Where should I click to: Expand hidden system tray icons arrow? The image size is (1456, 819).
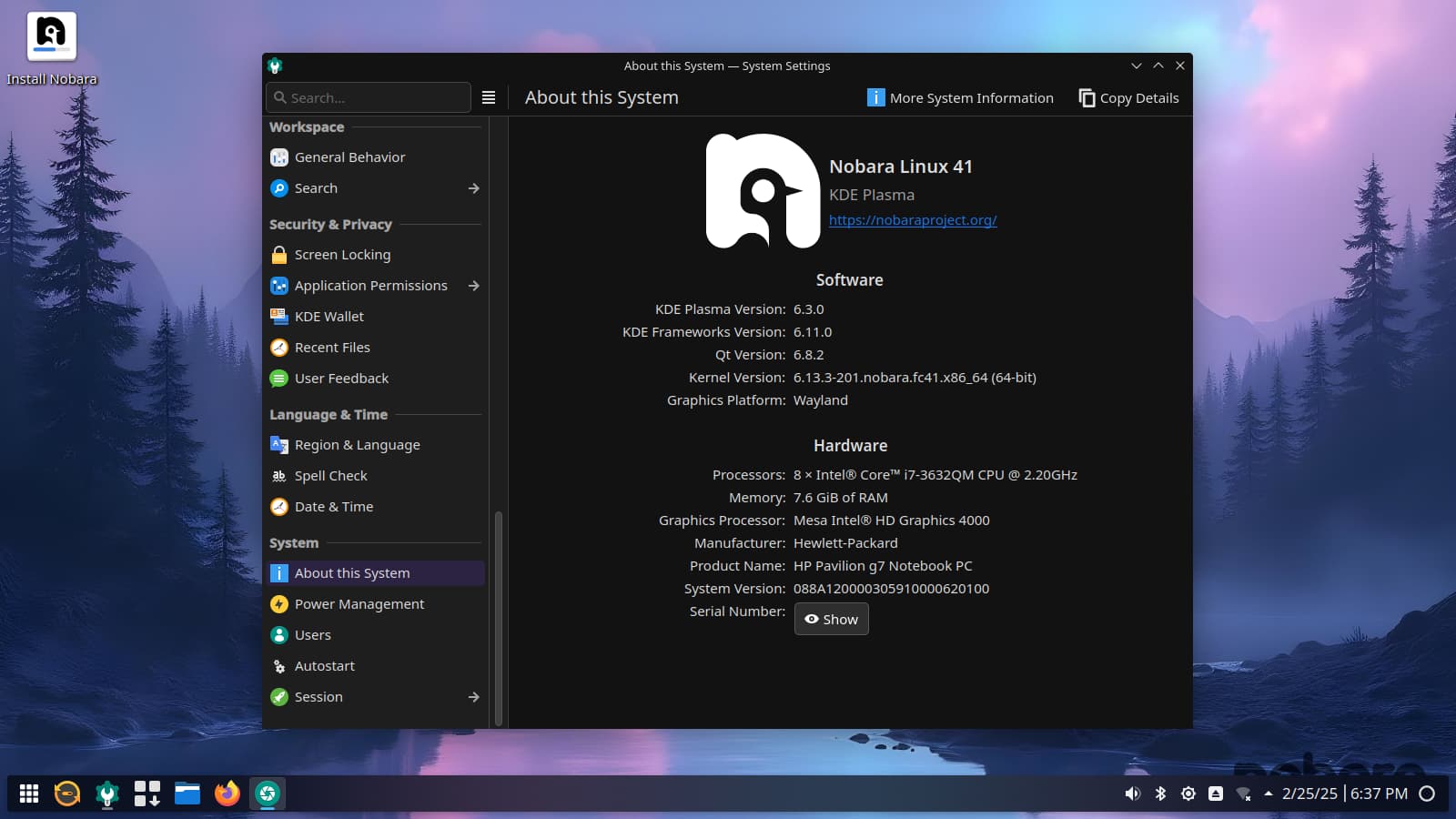coord(1268,794)
